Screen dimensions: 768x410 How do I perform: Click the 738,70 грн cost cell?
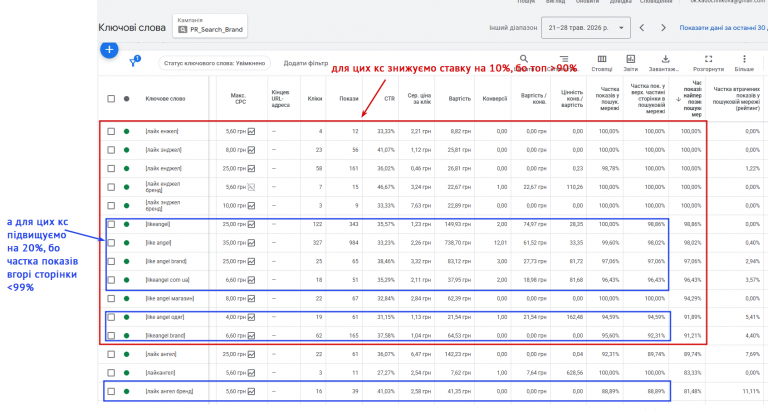click(459, 243)
